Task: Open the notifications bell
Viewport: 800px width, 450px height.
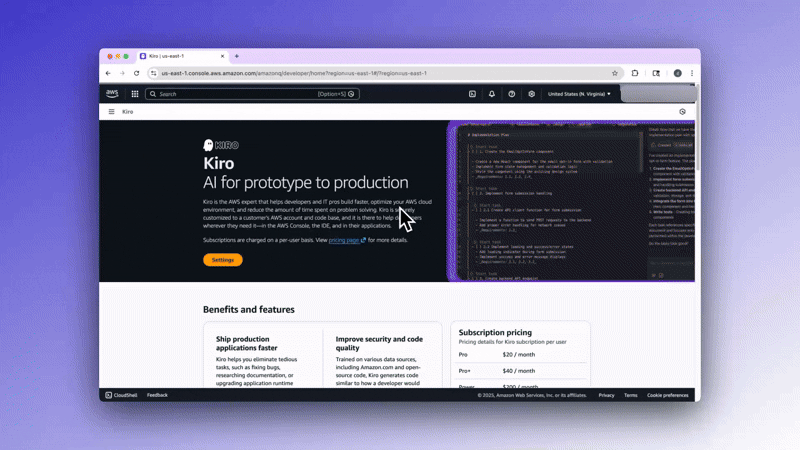Action: pos(492,94)
